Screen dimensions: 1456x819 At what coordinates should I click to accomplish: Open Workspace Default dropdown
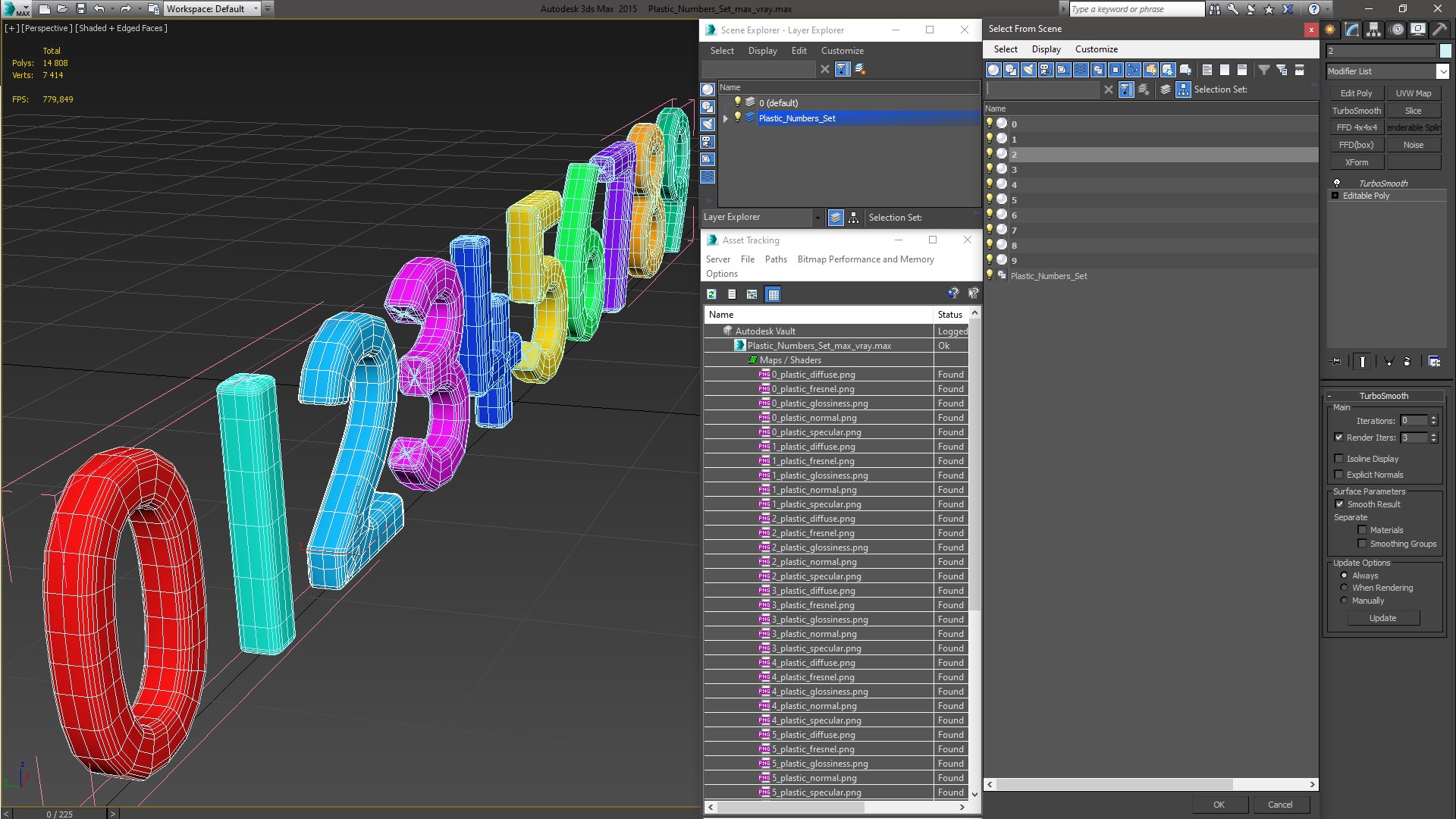[256, 9]
